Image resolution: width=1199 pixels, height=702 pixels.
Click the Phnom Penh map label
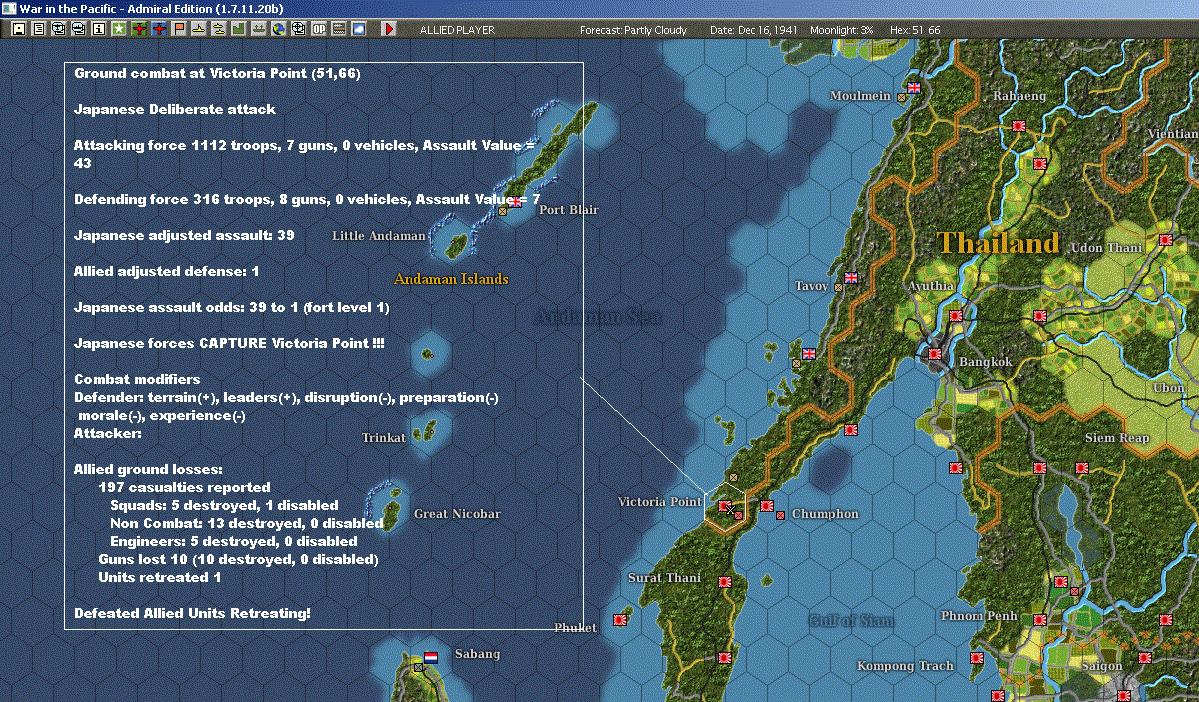tap(980, 616)
